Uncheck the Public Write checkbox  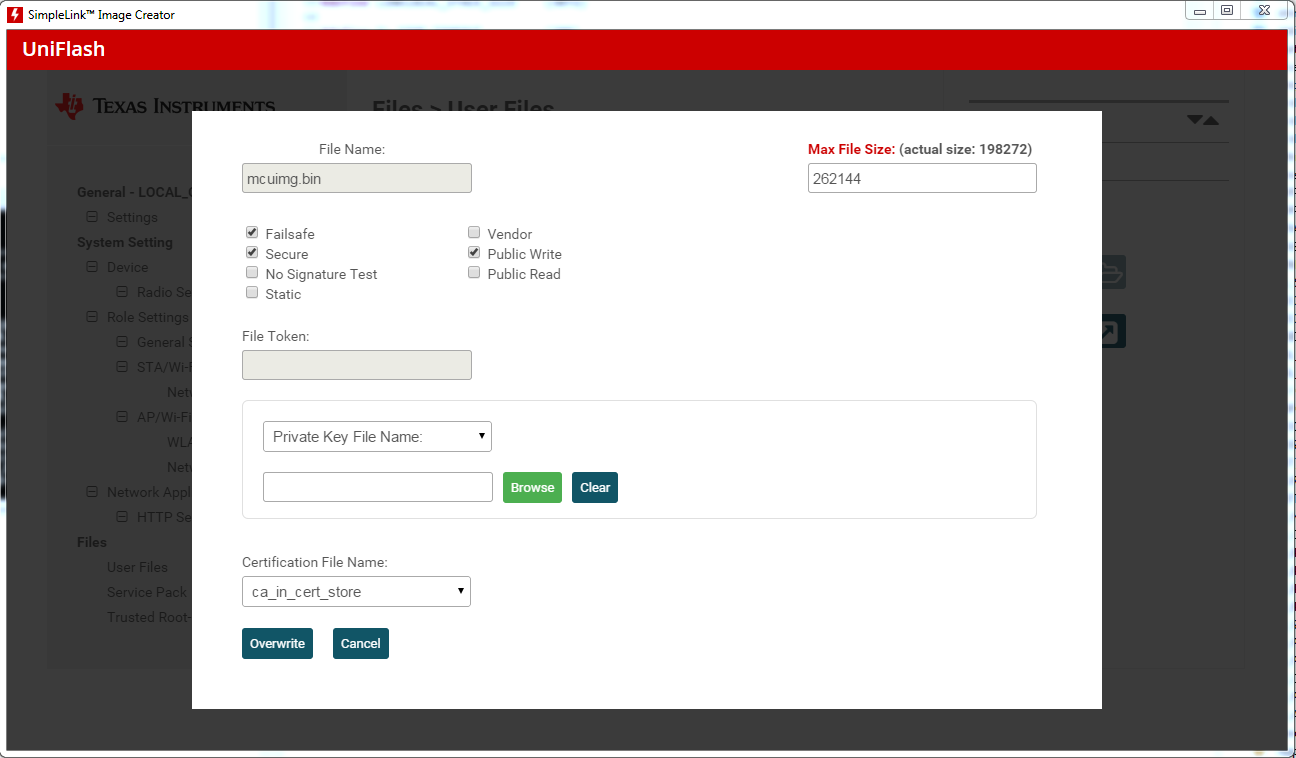pyautogui.click(x=474, y=253)
